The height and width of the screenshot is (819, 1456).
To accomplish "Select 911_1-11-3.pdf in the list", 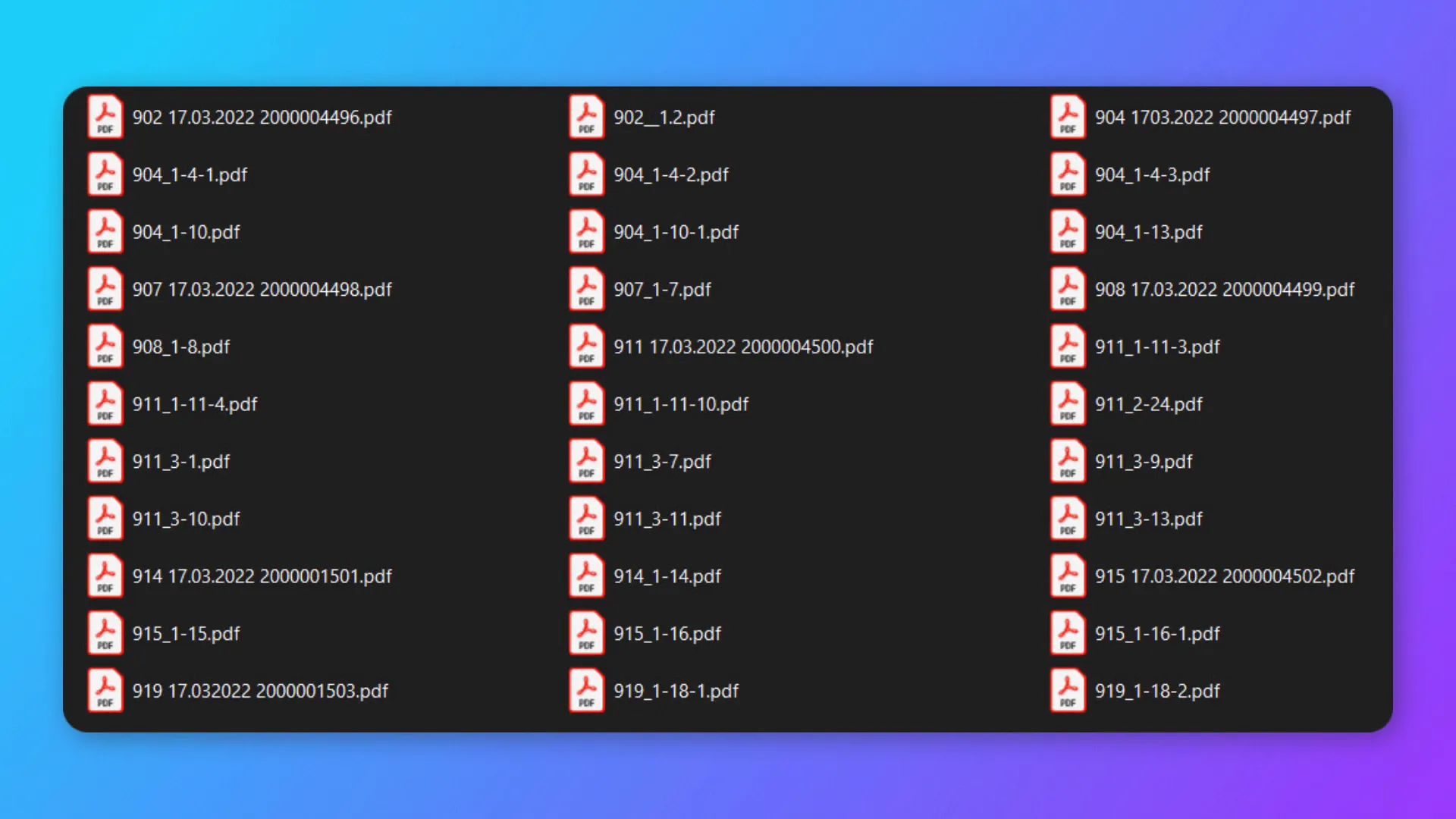I will (x=1157, y=347).
